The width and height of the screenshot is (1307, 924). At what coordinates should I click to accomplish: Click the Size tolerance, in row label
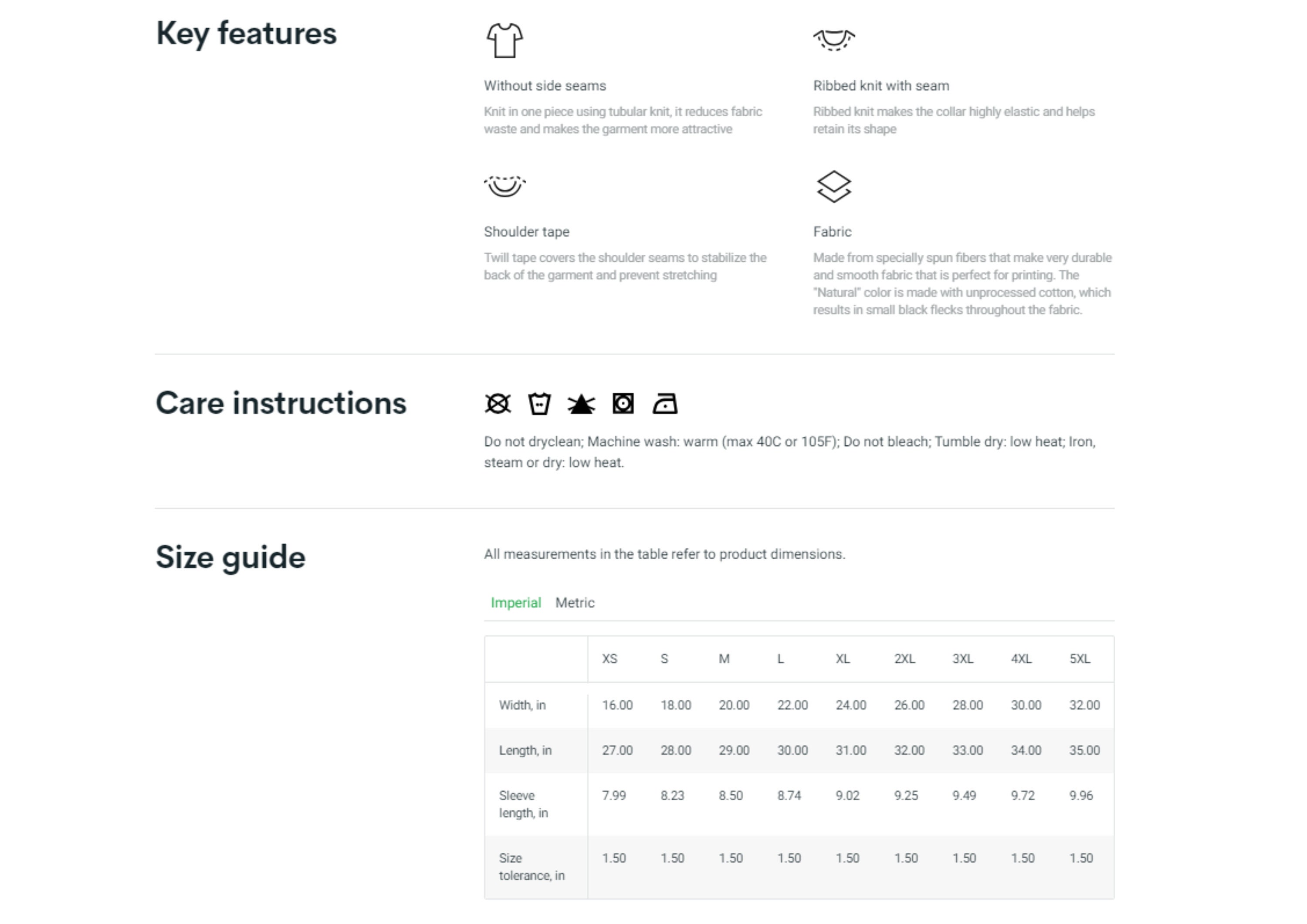tap(532, 867)
